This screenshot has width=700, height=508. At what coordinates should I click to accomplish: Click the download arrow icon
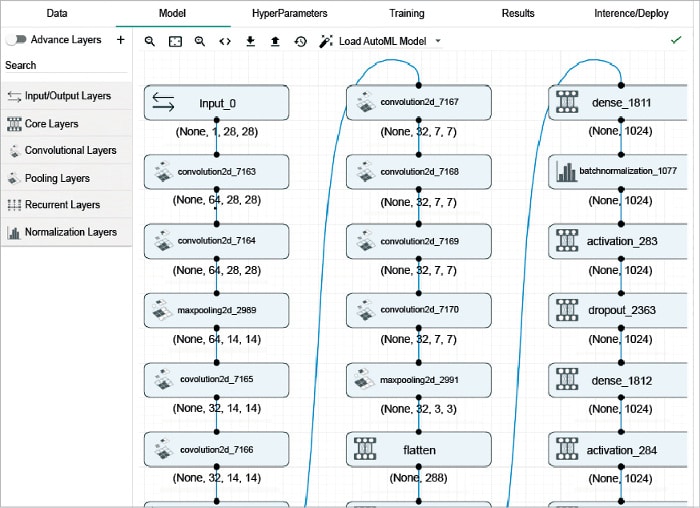[250, 42]
